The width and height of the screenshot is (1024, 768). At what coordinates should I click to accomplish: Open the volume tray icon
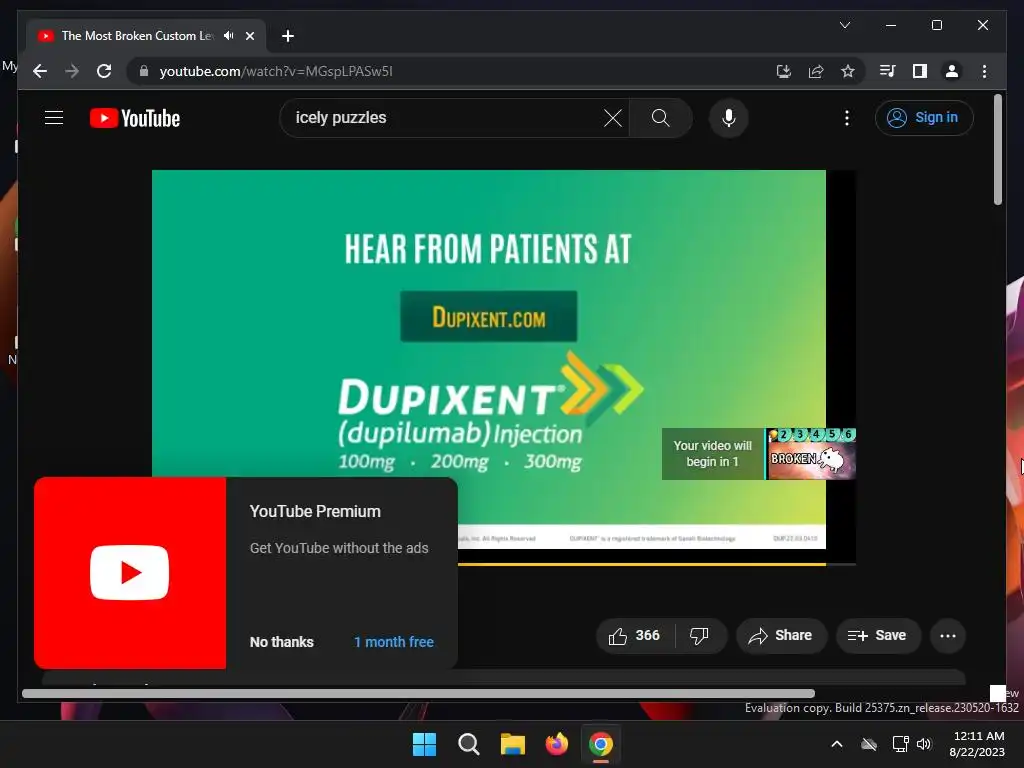(x=924, y=744)
